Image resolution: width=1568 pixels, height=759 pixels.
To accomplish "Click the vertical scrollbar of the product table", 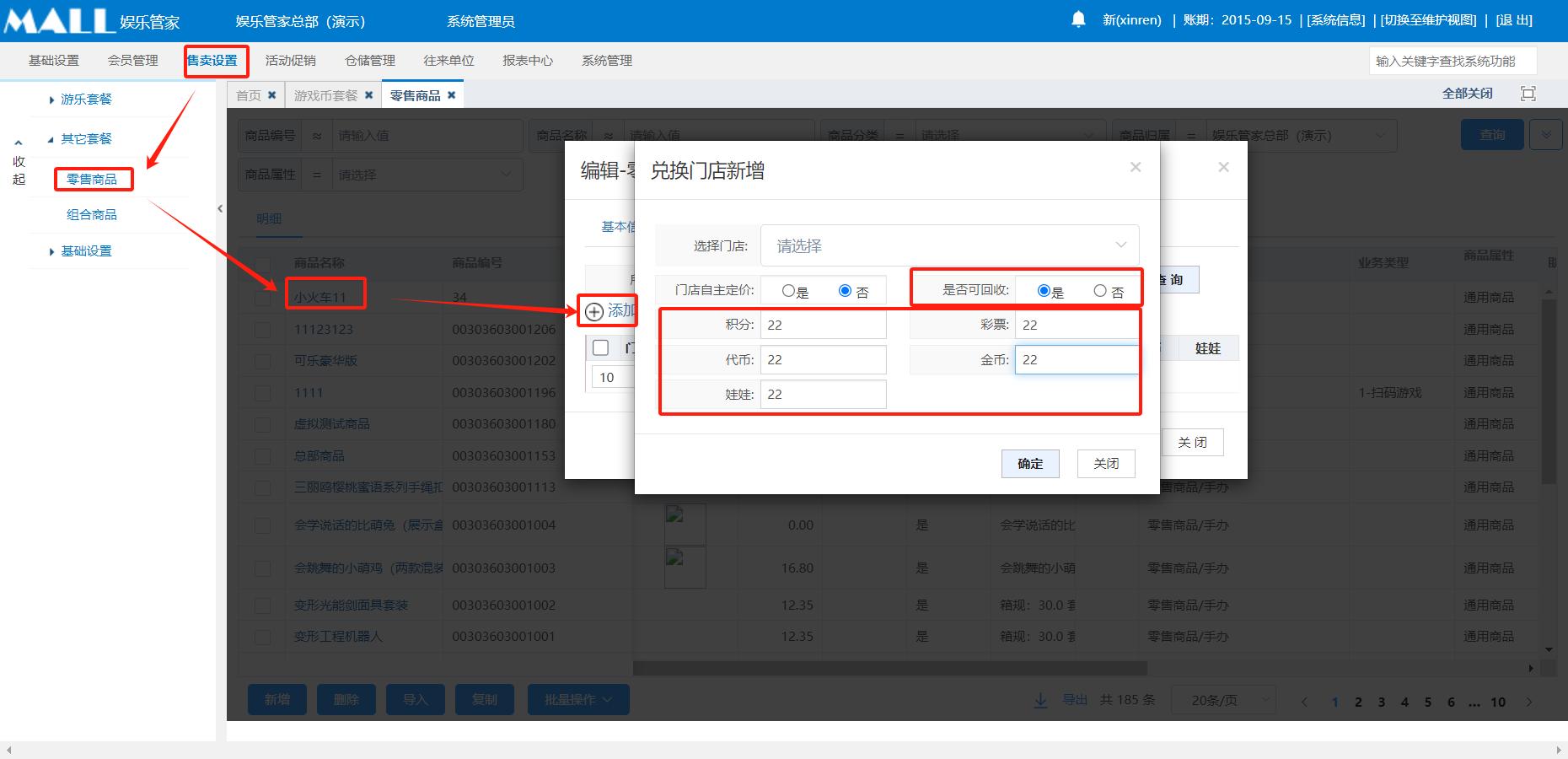I will (1549, 392).
